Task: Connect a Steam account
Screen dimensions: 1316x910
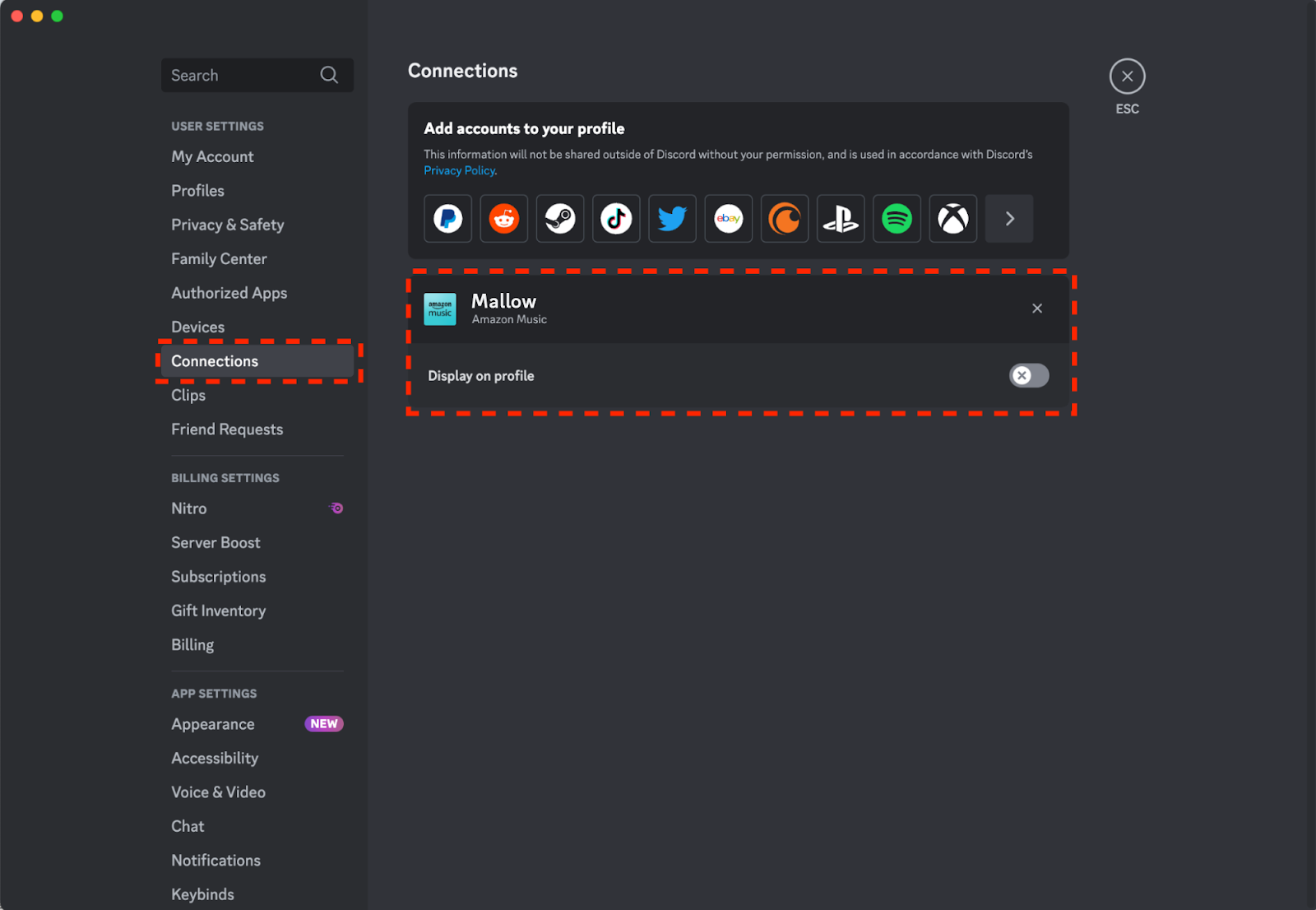Action: click(560, 219)
